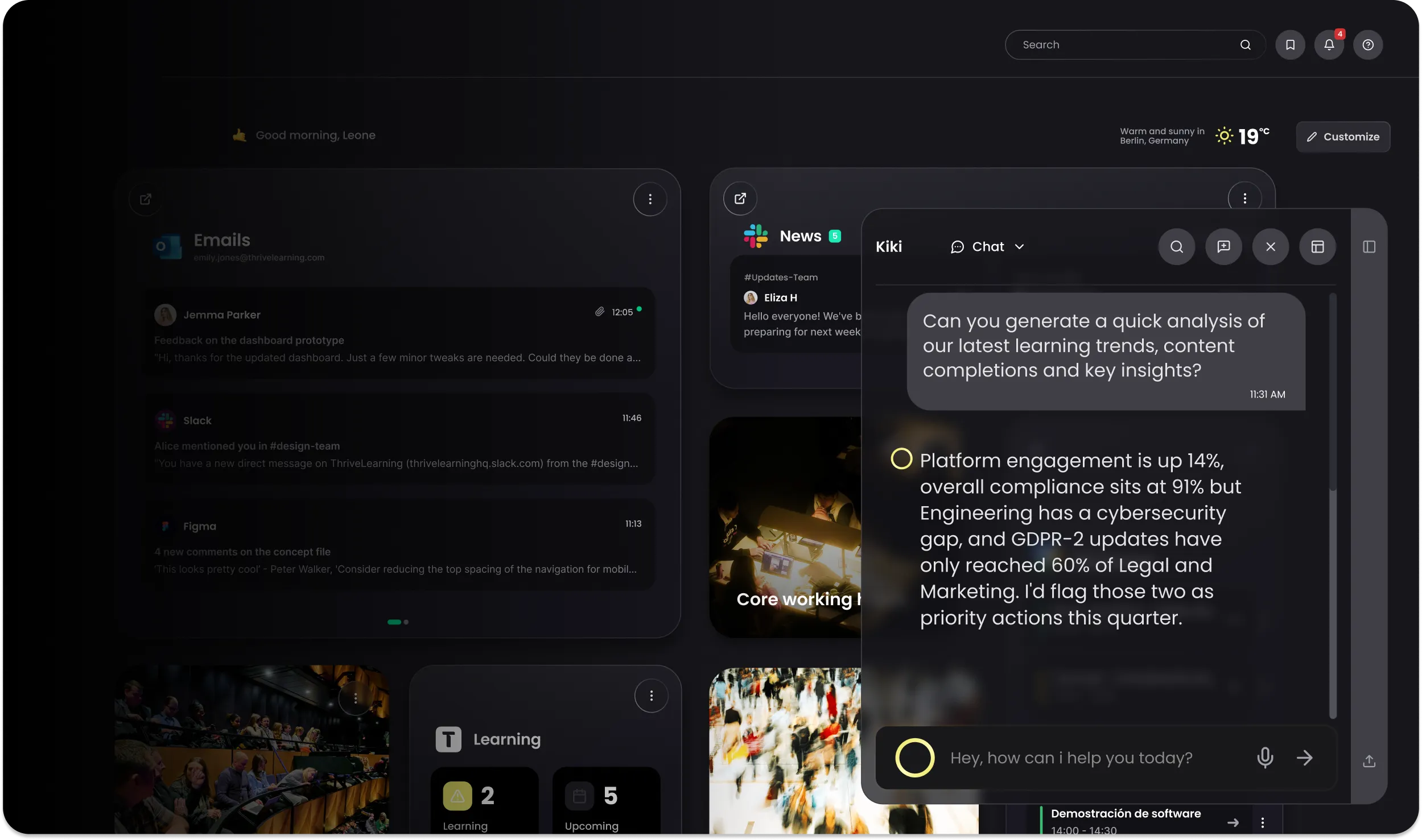Start new chat with plus-bubble icon

[1223, 247]
